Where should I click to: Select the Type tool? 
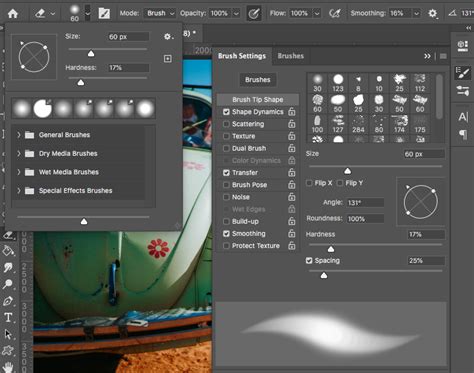8,317
